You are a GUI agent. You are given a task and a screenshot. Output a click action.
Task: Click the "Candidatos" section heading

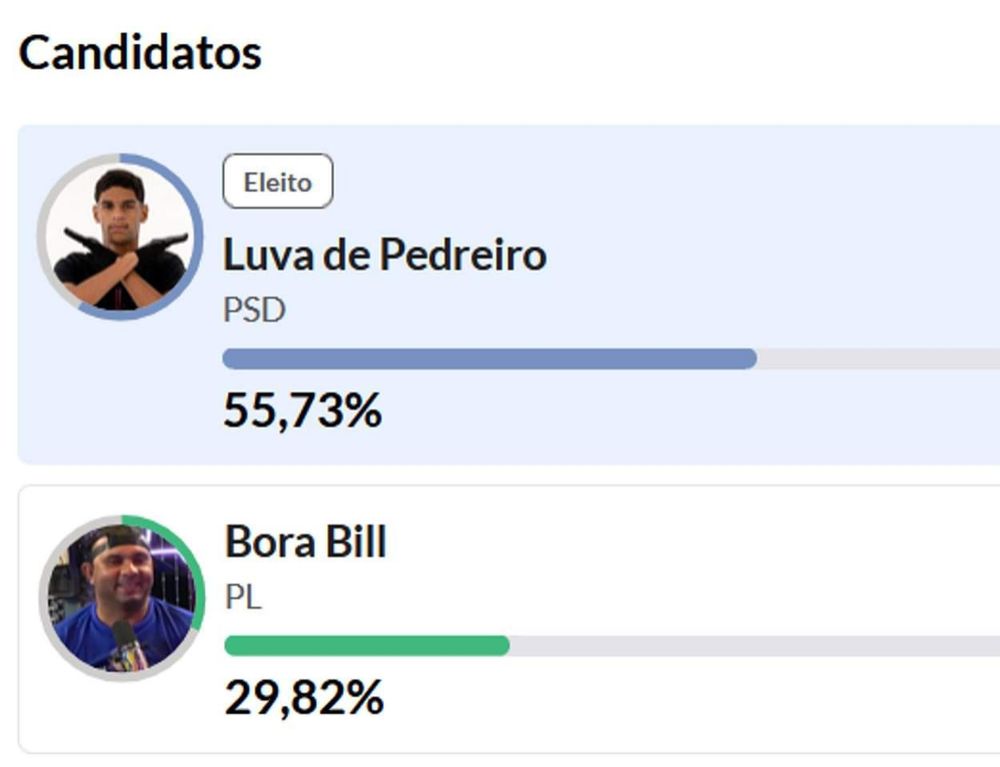click(x=140, y=52)
